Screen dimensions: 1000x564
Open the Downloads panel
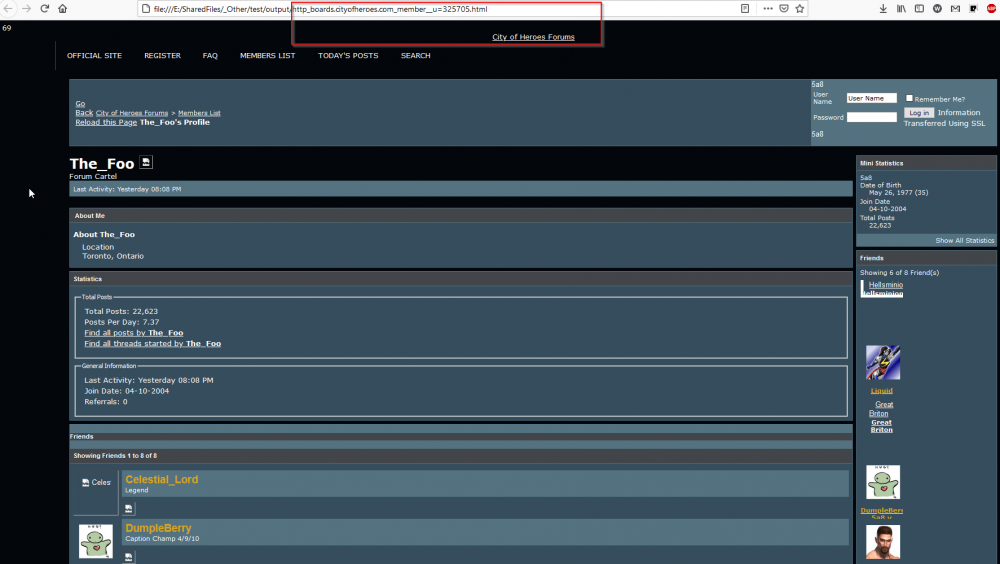883,8
